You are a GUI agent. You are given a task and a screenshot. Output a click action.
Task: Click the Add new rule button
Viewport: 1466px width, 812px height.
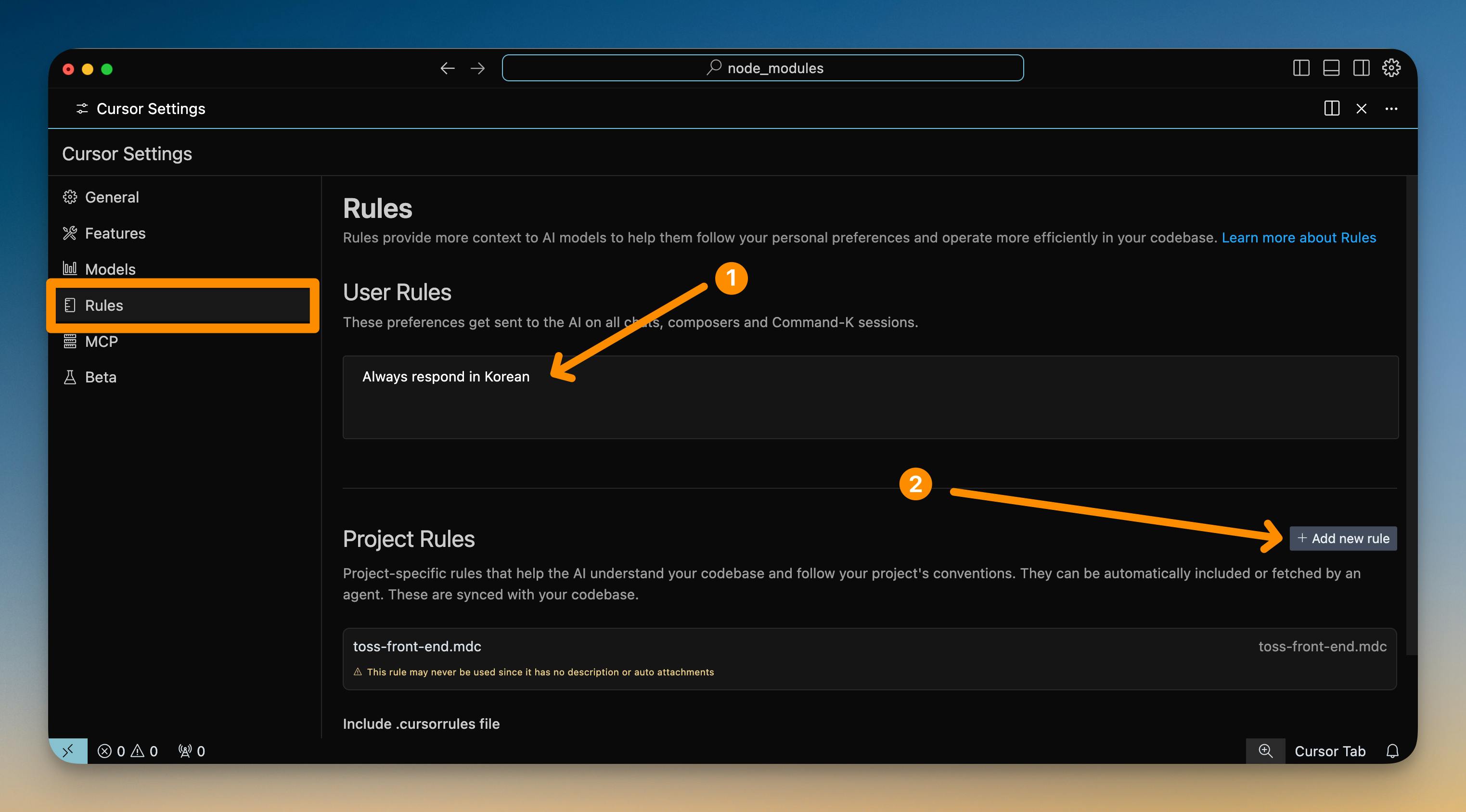click(x=1343, y=538)
